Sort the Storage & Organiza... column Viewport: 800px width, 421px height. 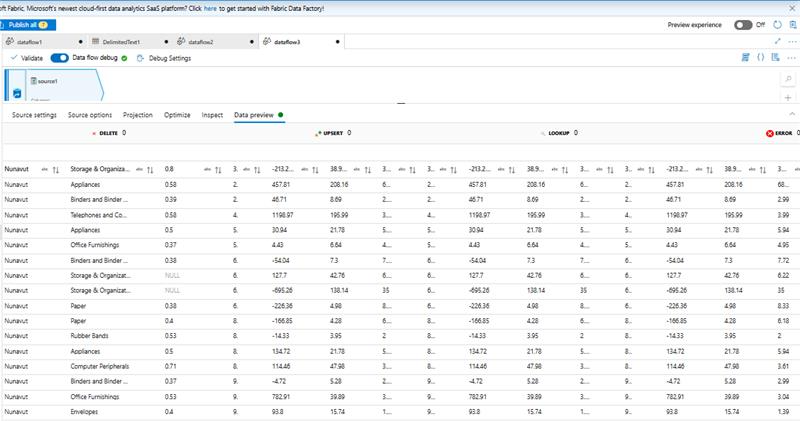(150, 169)
